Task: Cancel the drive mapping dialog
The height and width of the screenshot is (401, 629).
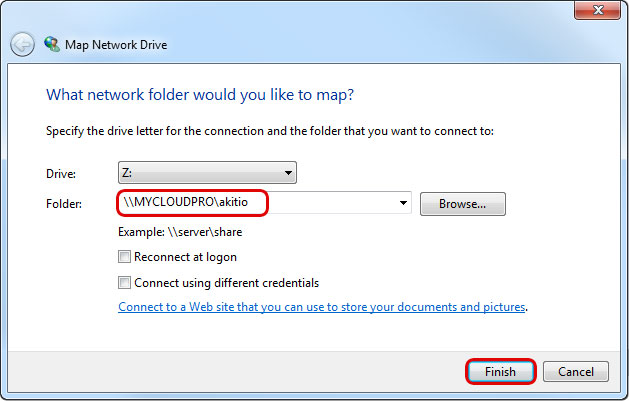Action: 576,372
